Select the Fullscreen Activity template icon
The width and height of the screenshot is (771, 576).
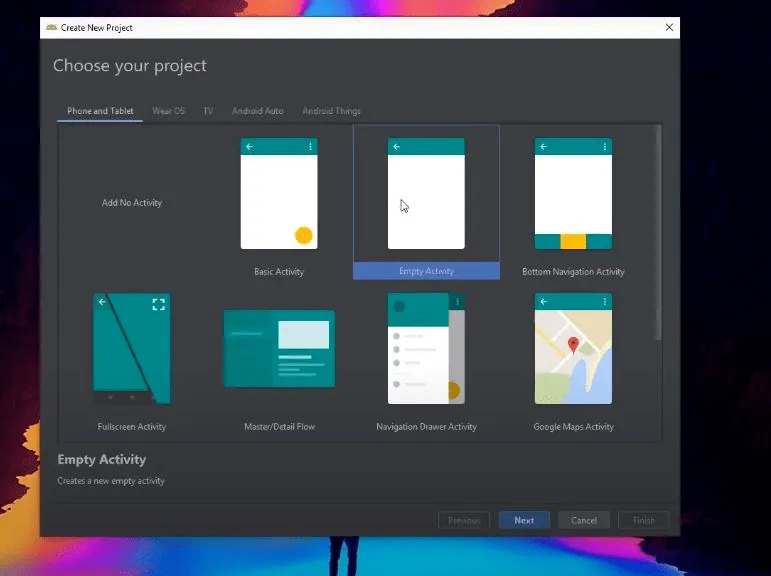tap(132, 348)
